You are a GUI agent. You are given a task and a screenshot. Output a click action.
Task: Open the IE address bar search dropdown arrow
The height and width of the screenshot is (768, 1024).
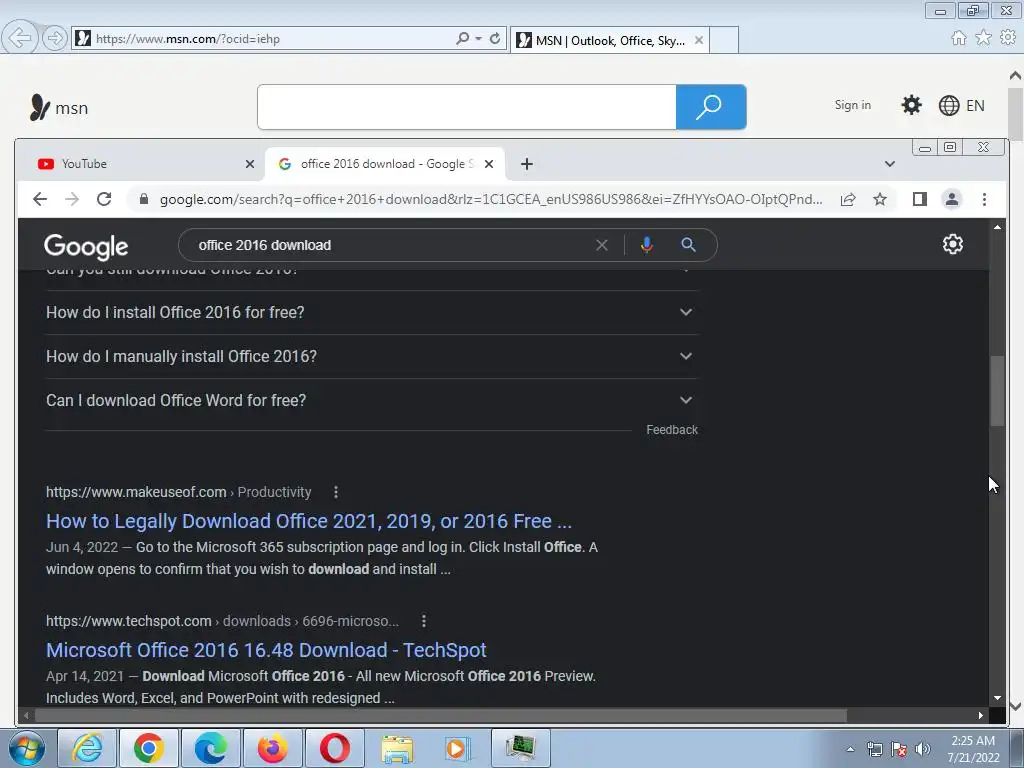pos(478,39)
